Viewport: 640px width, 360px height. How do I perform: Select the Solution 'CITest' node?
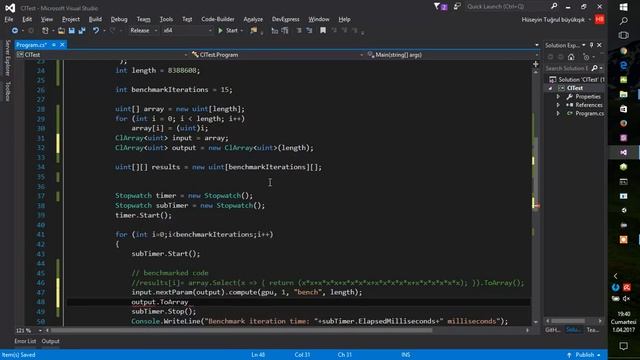(578, 80)
